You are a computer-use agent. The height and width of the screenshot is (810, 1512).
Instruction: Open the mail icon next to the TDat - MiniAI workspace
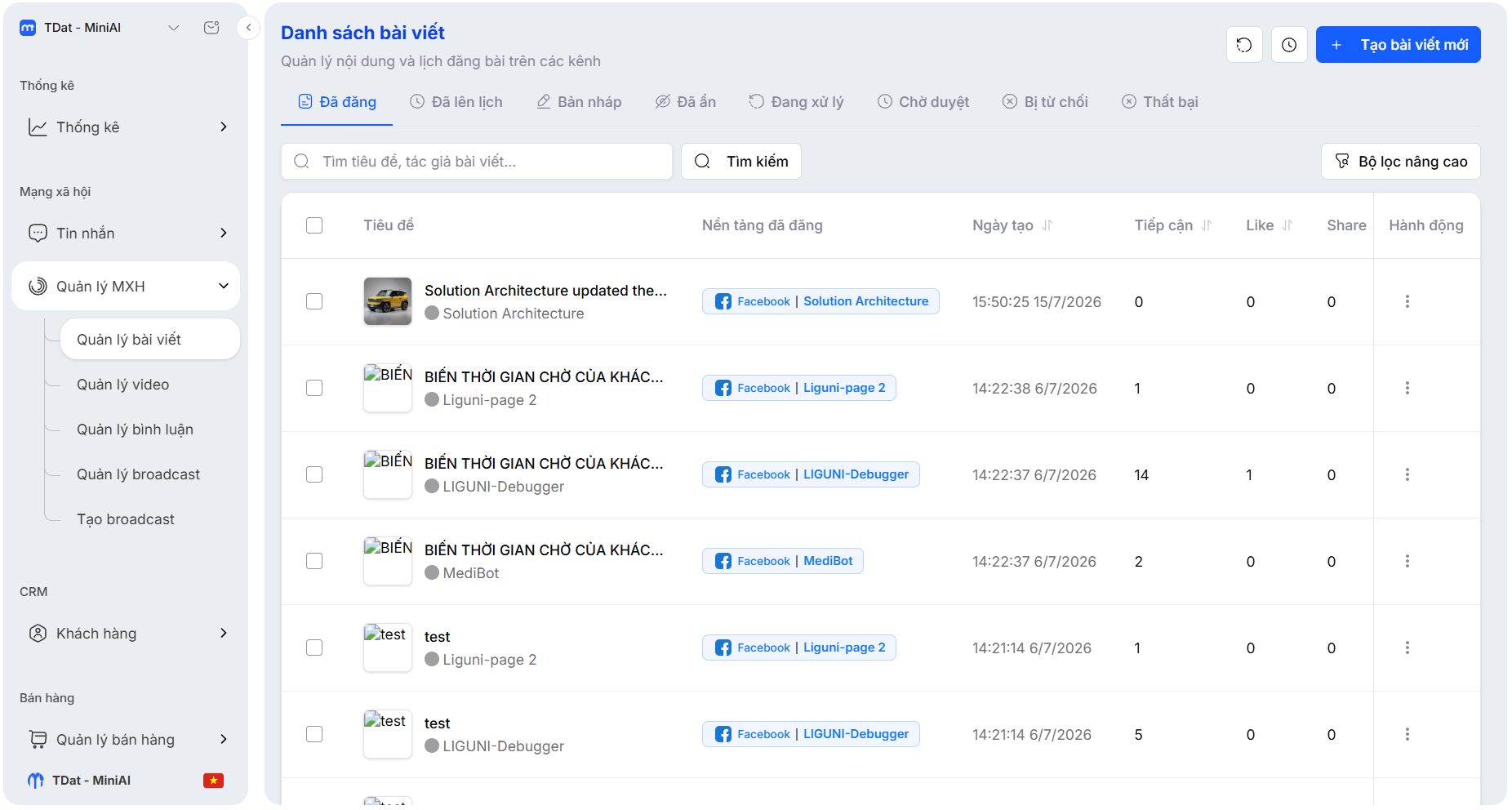[x=211, y=28]
